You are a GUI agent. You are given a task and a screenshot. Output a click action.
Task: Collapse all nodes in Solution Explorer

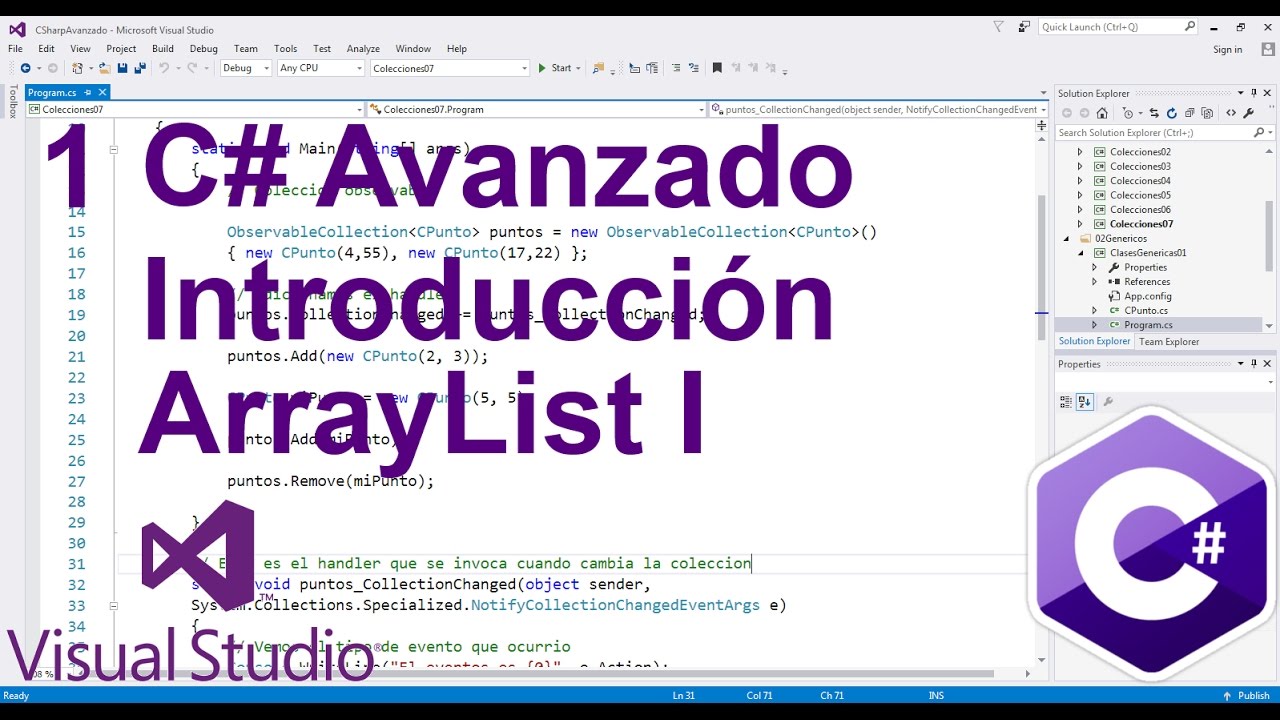click(1189, 113)
